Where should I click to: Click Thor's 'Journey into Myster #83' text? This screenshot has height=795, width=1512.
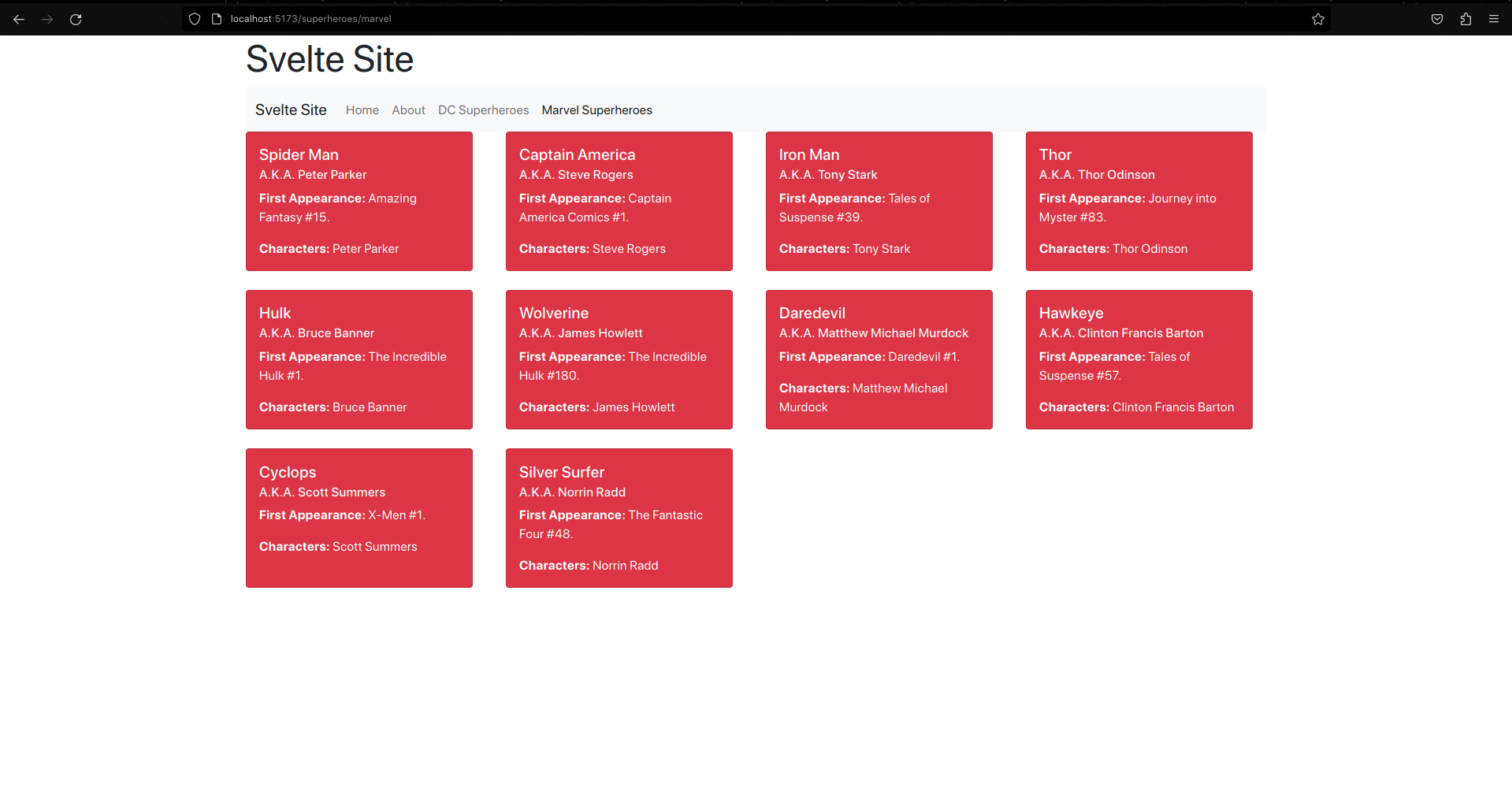(1127, 208)
